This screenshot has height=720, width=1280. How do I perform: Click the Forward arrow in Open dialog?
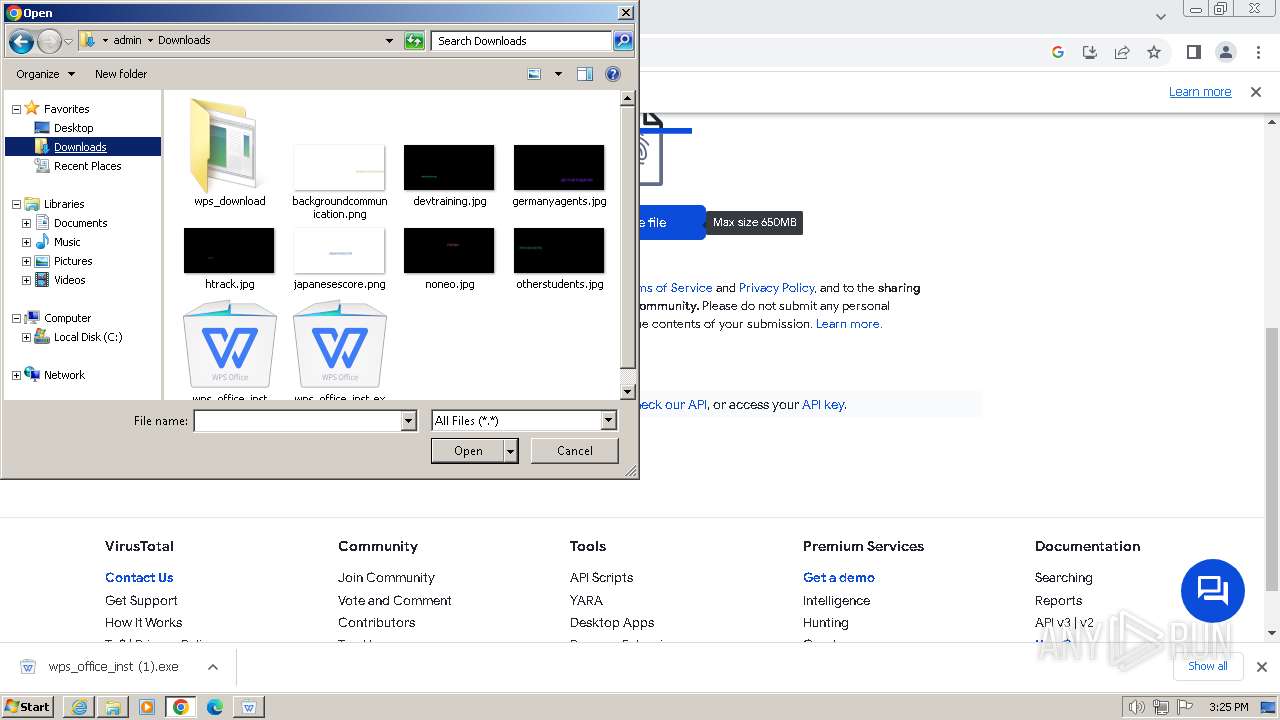[x=49, y=41]
